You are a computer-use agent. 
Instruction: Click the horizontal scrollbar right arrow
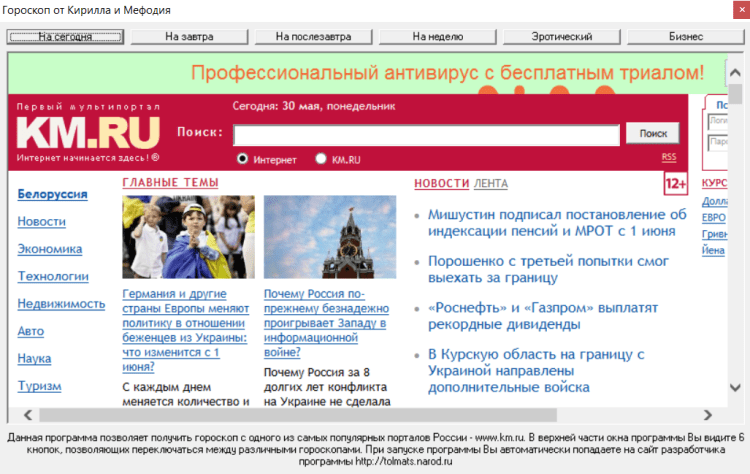[x=708, y=415]
